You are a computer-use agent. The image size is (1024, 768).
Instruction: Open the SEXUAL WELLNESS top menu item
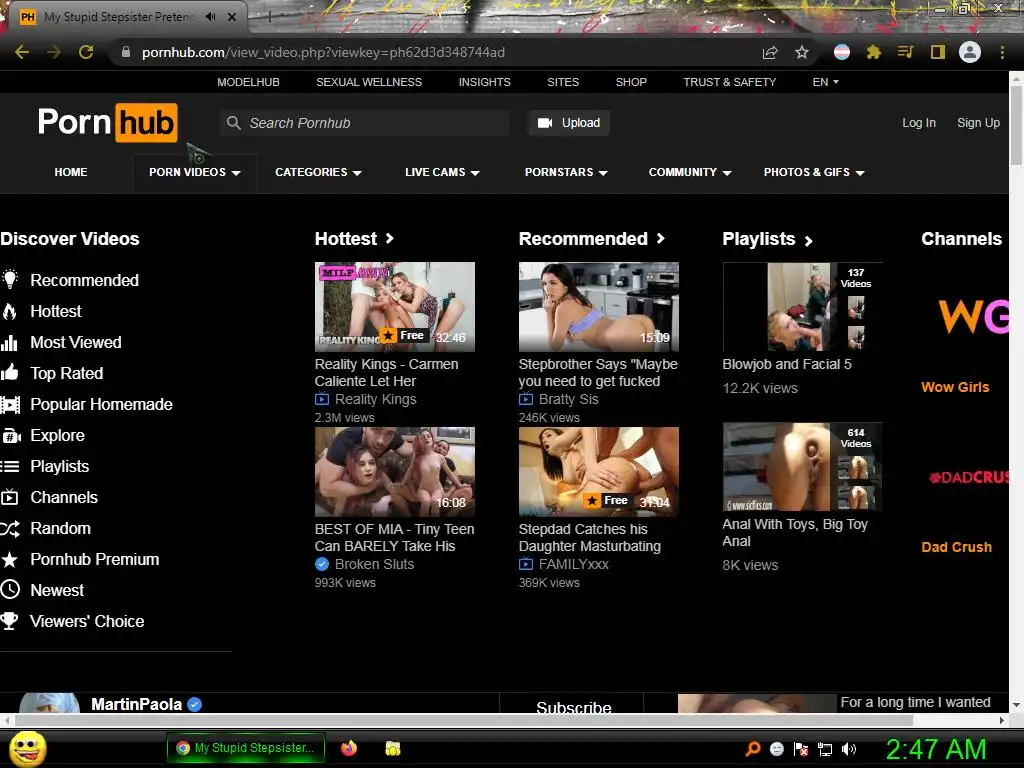coord(369,82)
